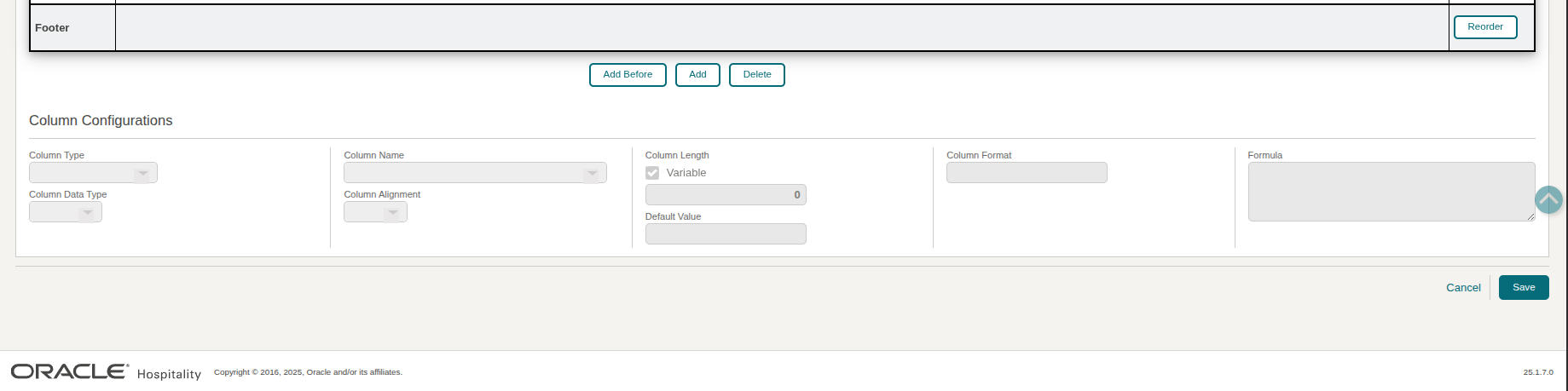Viewport: 1568px width, 391px height.
Task: Click the Add Before button
Action: (628, 75)
